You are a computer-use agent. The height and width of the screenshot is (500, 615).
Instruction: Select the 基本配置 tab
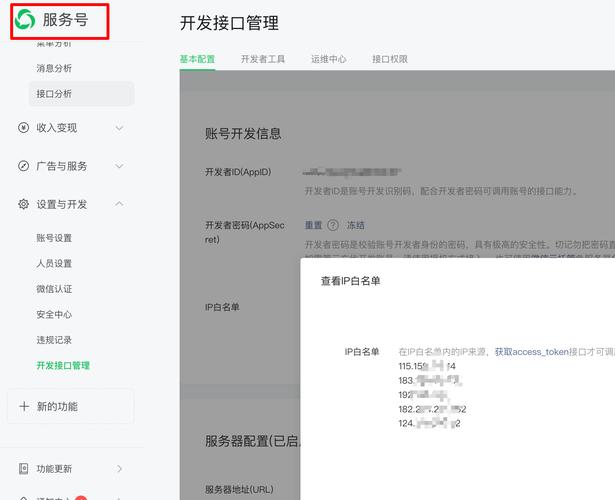pyautogui.click(x=197, y=60)
